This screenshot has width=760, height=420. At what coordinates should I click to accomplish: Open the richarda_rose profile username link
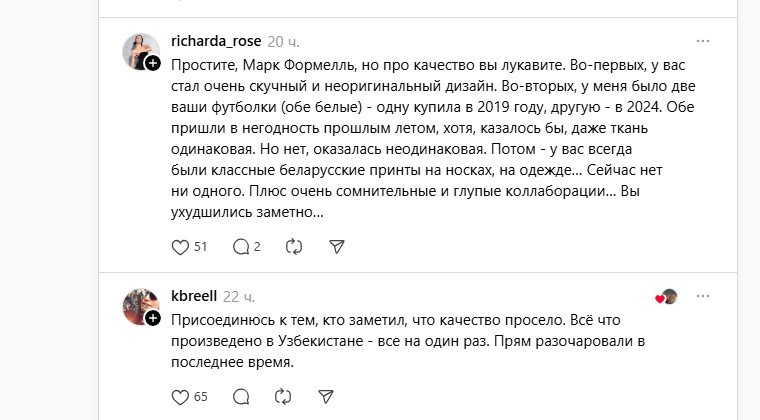click(216, 41)
